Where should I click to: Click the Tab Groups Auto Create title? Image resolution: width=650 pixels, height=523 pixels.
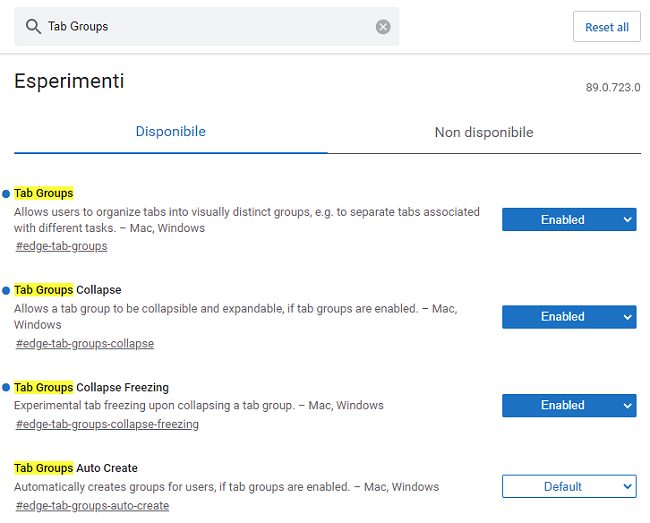(75, 468)
